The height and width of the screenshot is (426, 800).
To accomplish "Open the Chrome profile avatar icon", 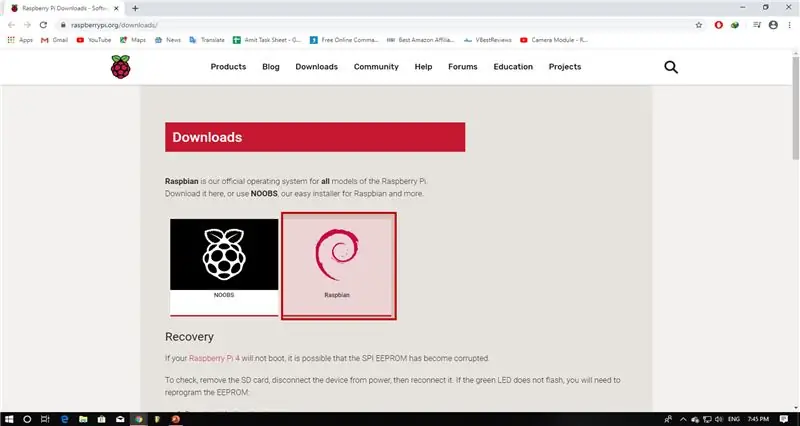I will point(773,25).
